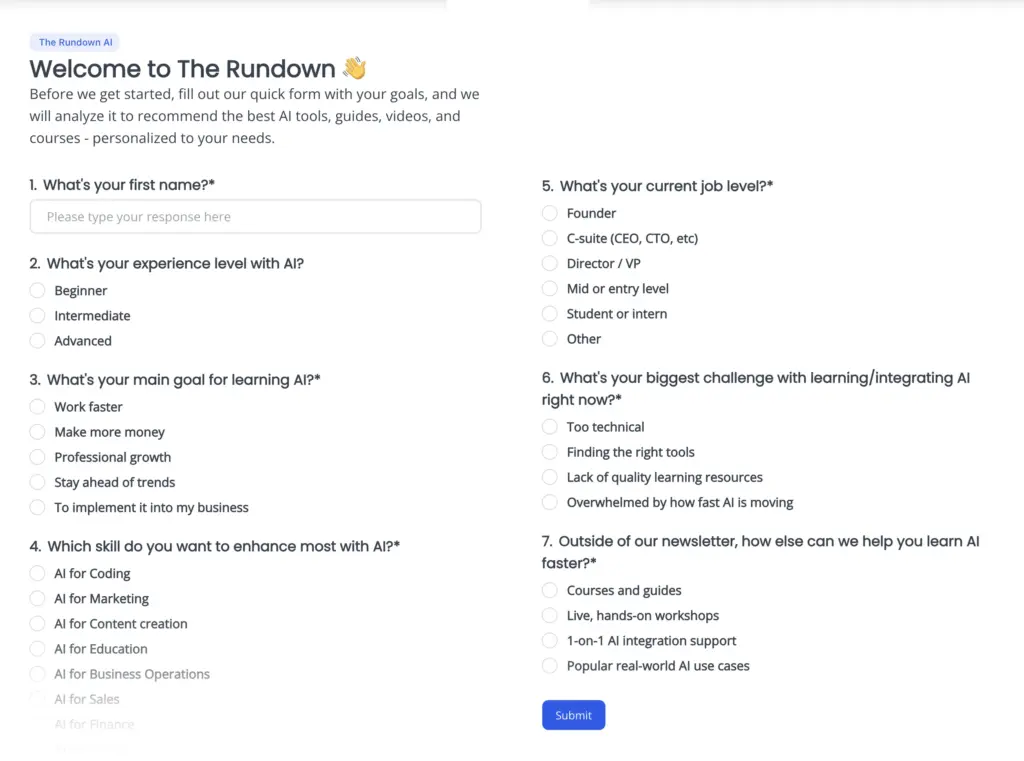Click the blue Submit button
1024x761 pixels.
click(x=573, y=715)
